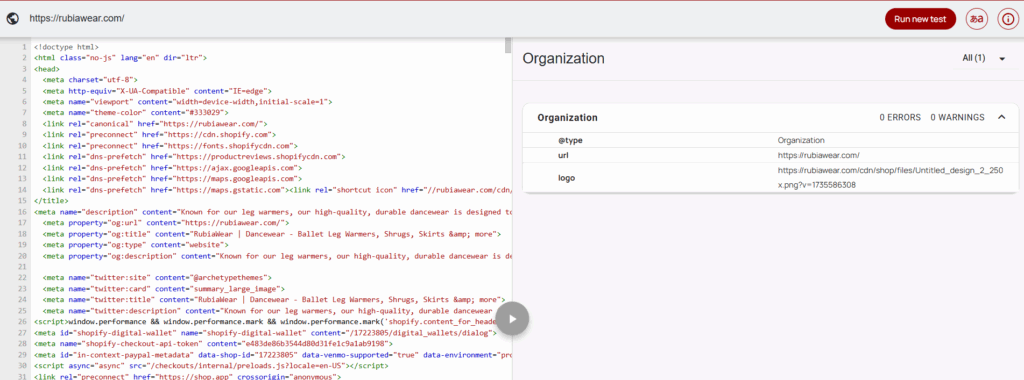Click the tested URL https://rubiawear.com/ in top bar
This screenshot has width=1024, height=380.
point(76,18)
